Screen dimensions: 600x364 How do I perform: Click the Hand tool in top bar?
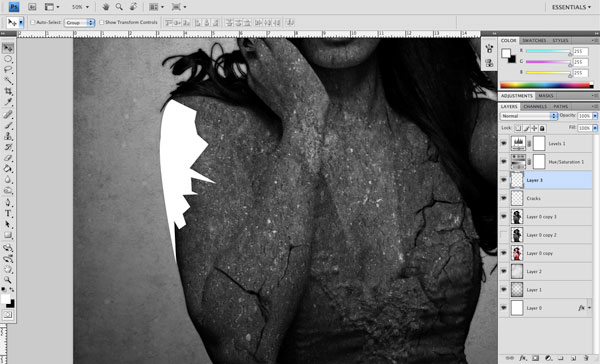pos(106,7)
